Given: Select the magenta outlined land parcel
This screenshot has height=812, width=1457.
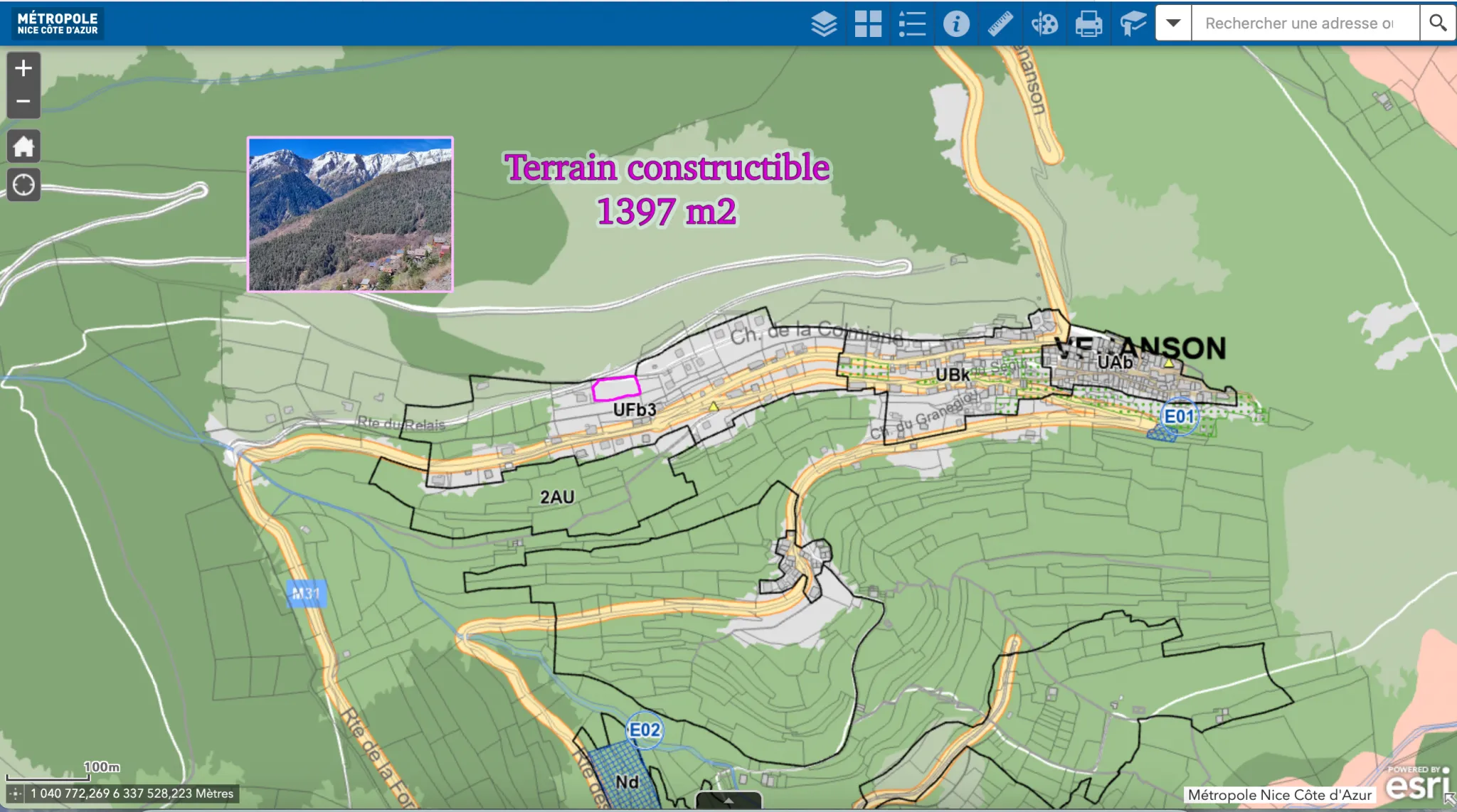Looking at the screenshot, I should (616, 388).
